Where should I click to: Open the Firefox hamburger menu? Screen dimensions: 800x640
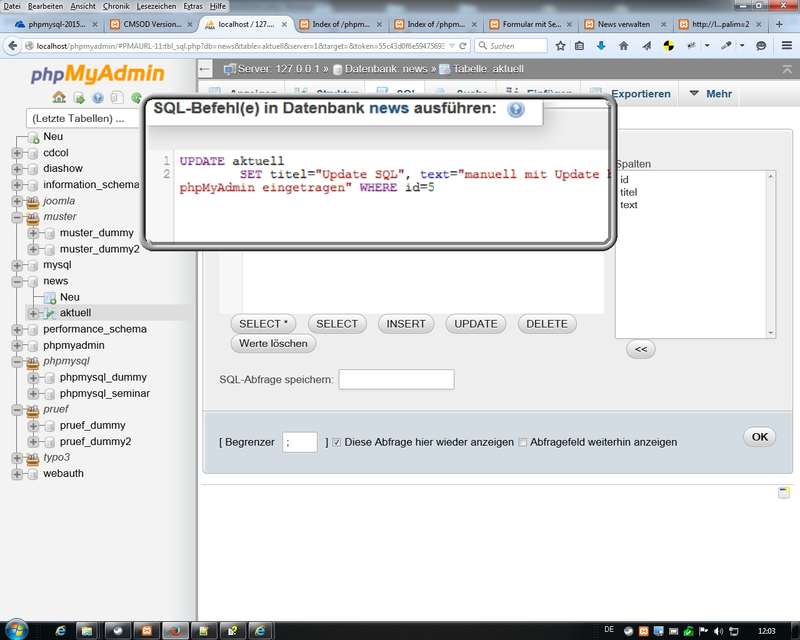(x=786, y=46)
